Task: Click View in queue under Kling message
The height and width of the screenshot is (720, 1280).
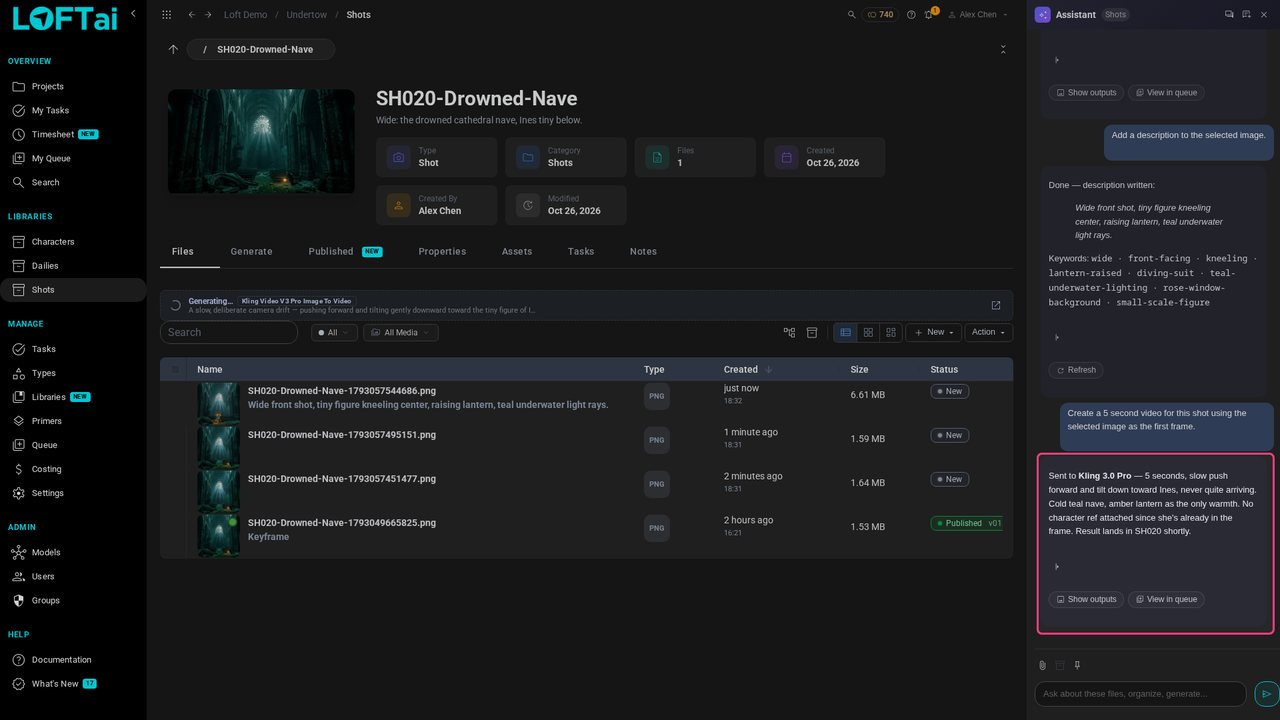Action: coord(1166,600)
